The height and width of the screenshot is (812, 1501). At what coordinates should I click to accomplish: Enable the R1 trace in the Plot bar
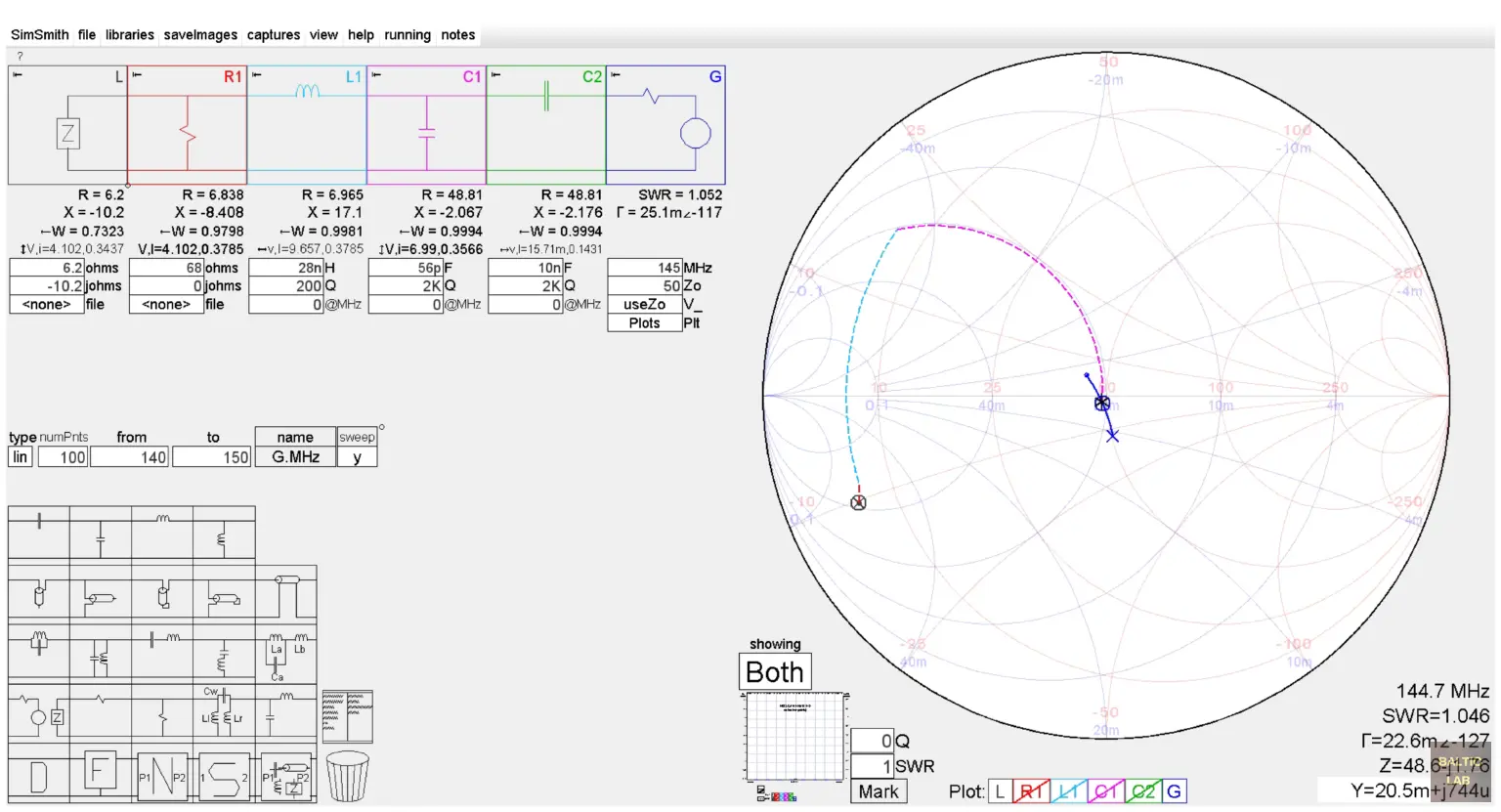click(x=1031, y=791)
